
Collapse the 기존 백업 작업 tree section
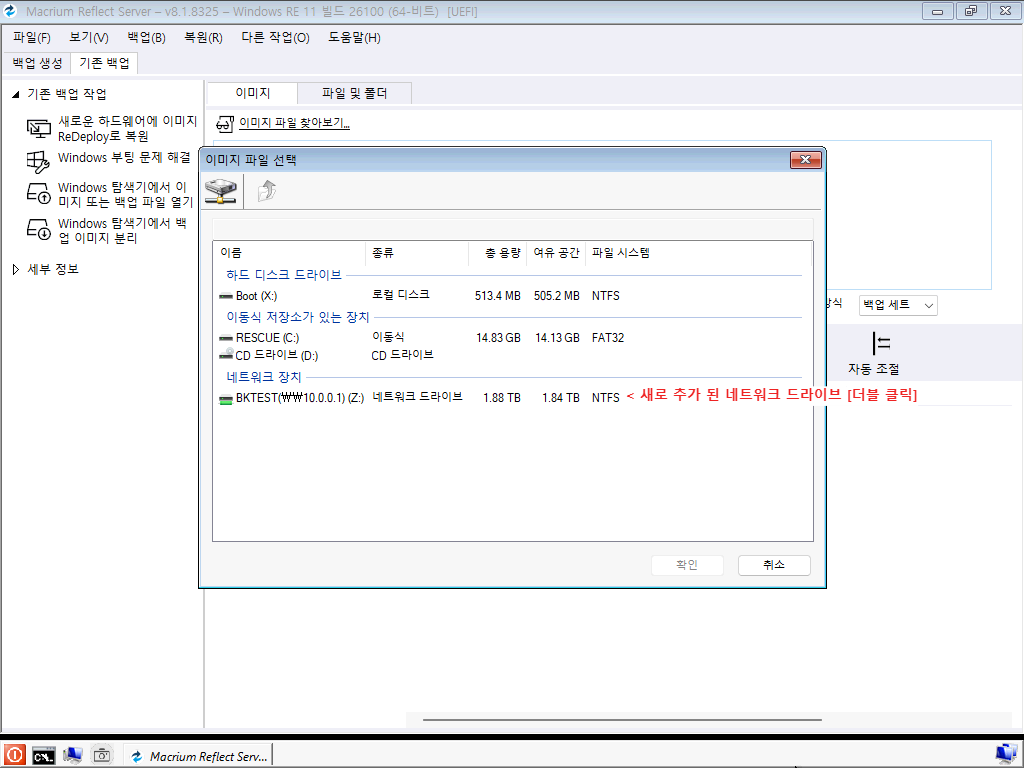[x=16, y=95]
